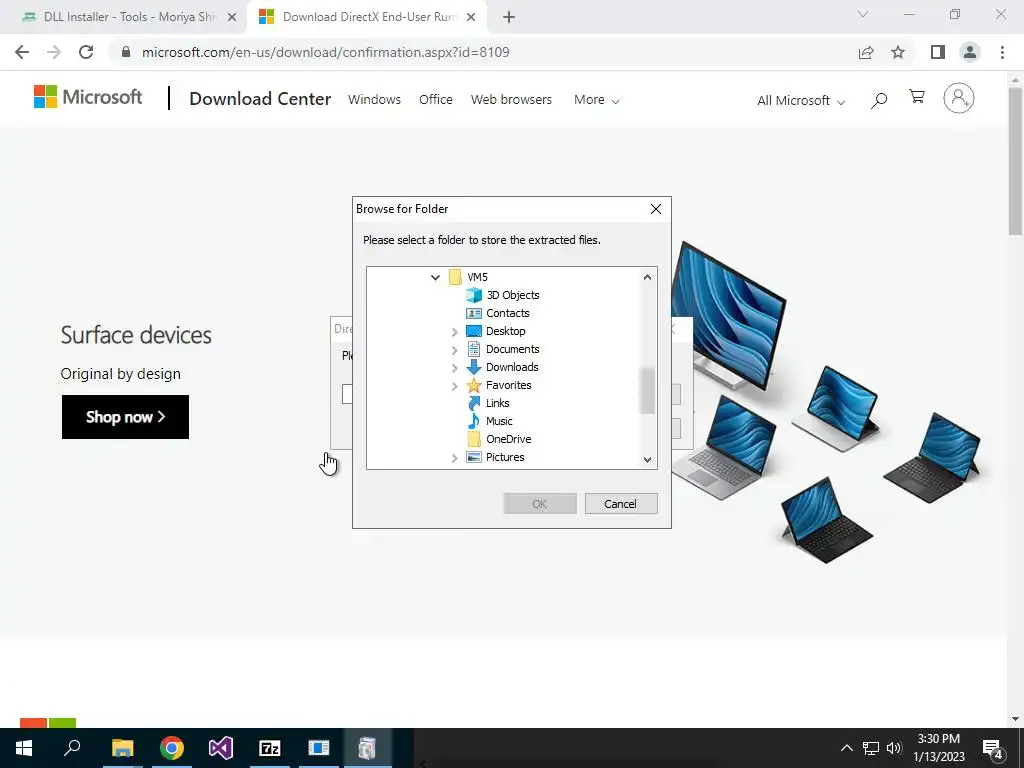Expand the Downloads folder node

(x=455, y=368)
